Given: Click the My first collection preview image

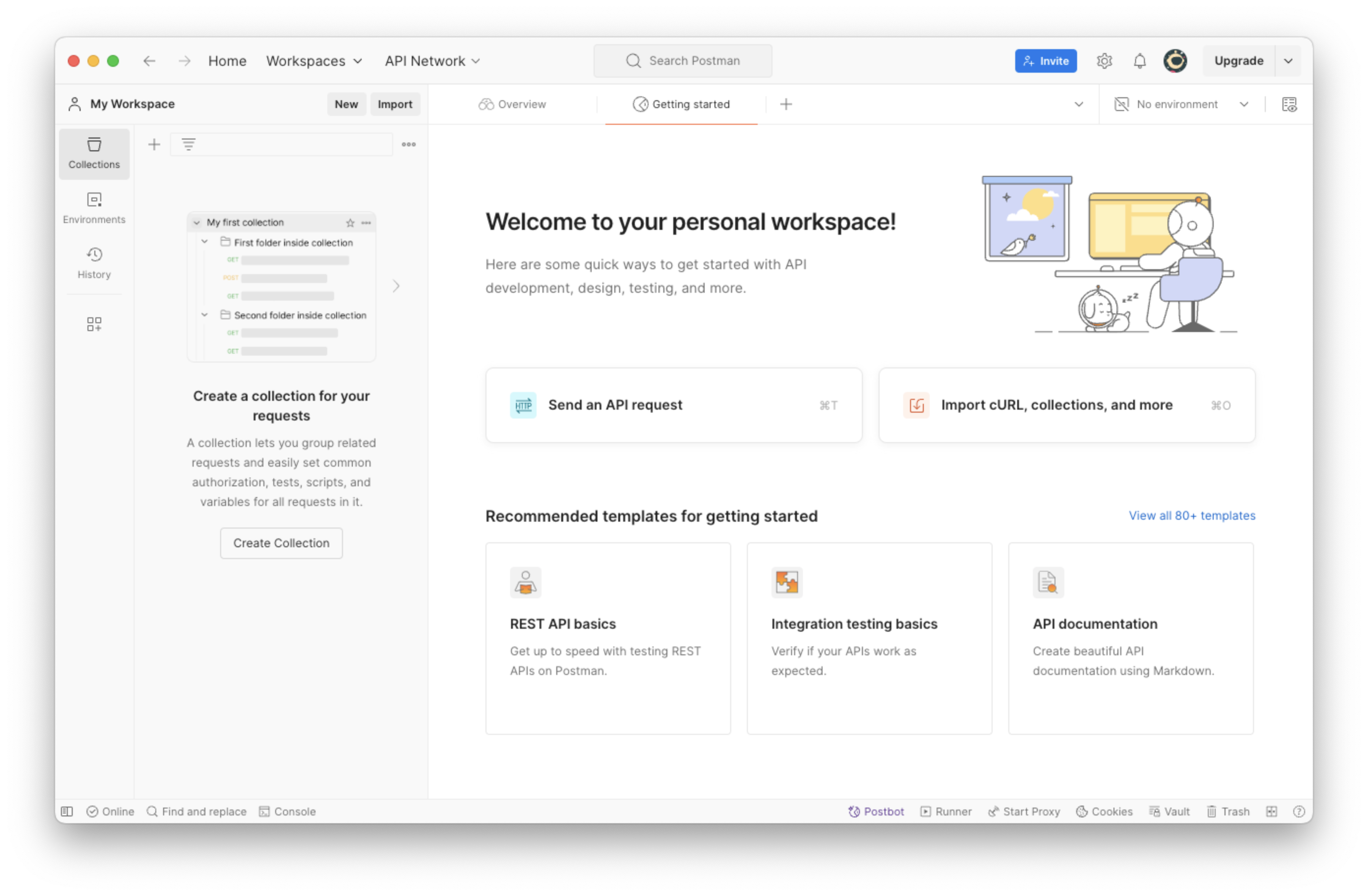Looking at the screenshot, I should tap(282, 287).
